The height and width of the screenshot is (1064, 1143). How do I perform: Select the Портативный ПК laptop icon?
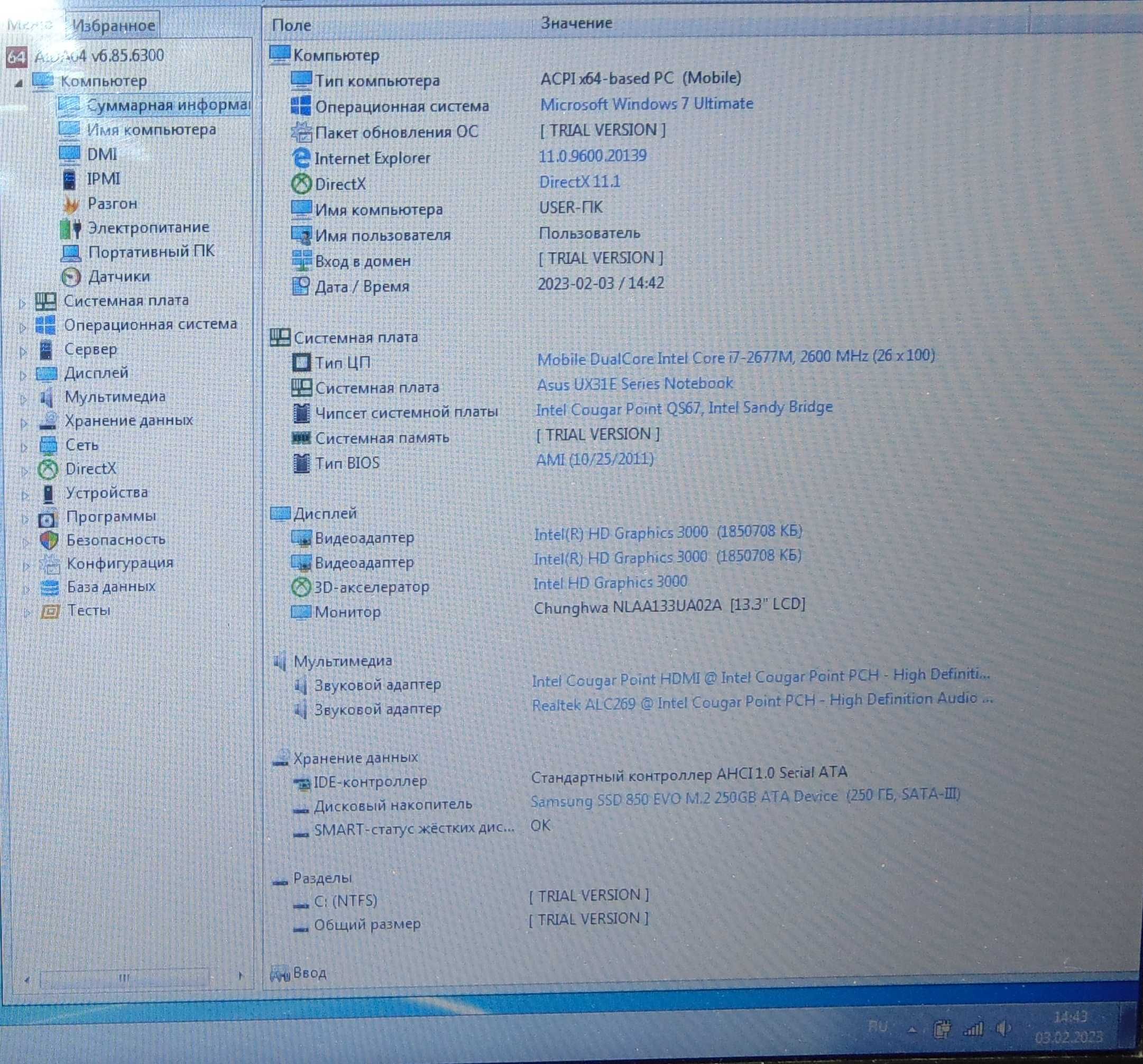pyautogui.click(x=71, y=252)
